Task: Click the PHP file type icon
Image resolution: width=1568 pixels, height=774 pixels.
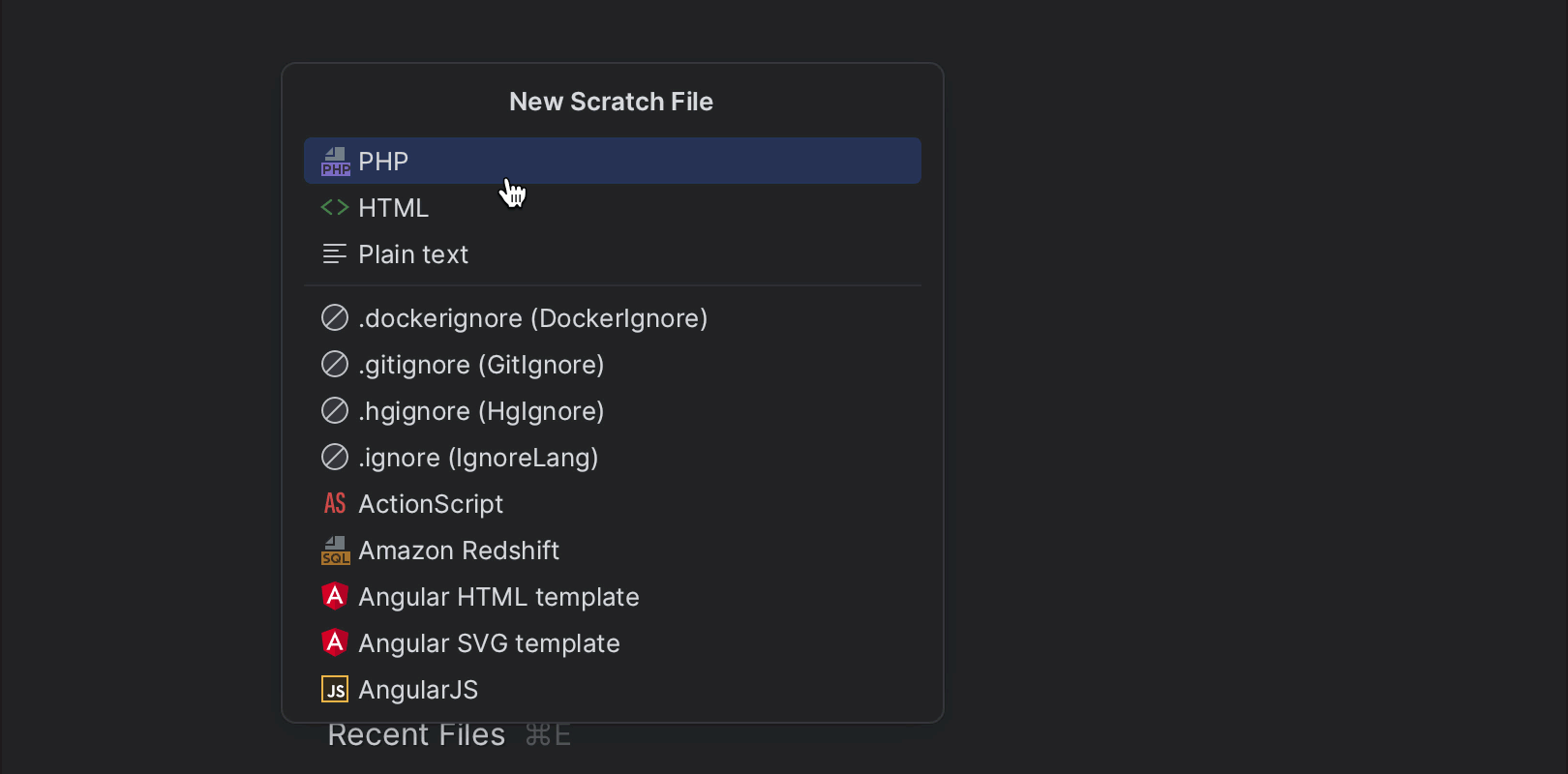Action: tap(335, 162)
